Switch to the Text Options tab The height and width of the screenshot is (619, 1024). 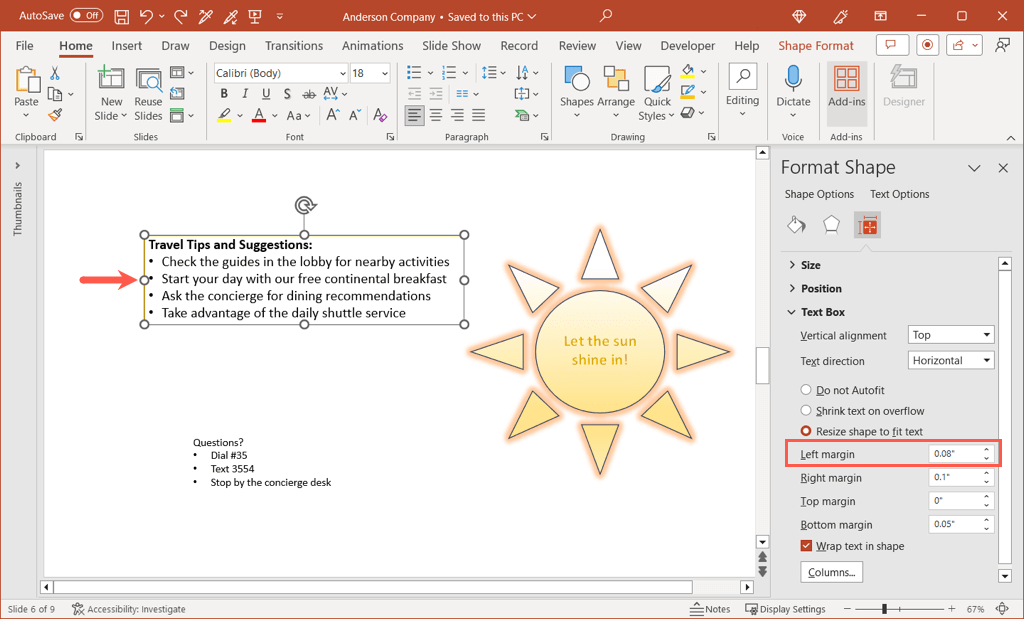[x=898, y=194]
